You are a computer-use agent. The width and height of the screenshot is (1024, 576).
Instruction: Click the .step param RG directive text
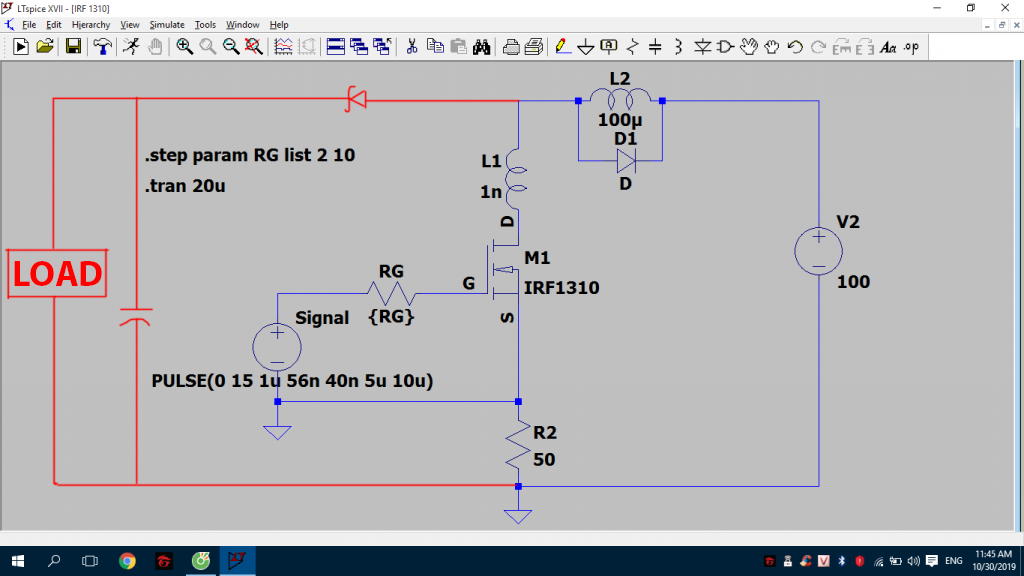(250, 156)
